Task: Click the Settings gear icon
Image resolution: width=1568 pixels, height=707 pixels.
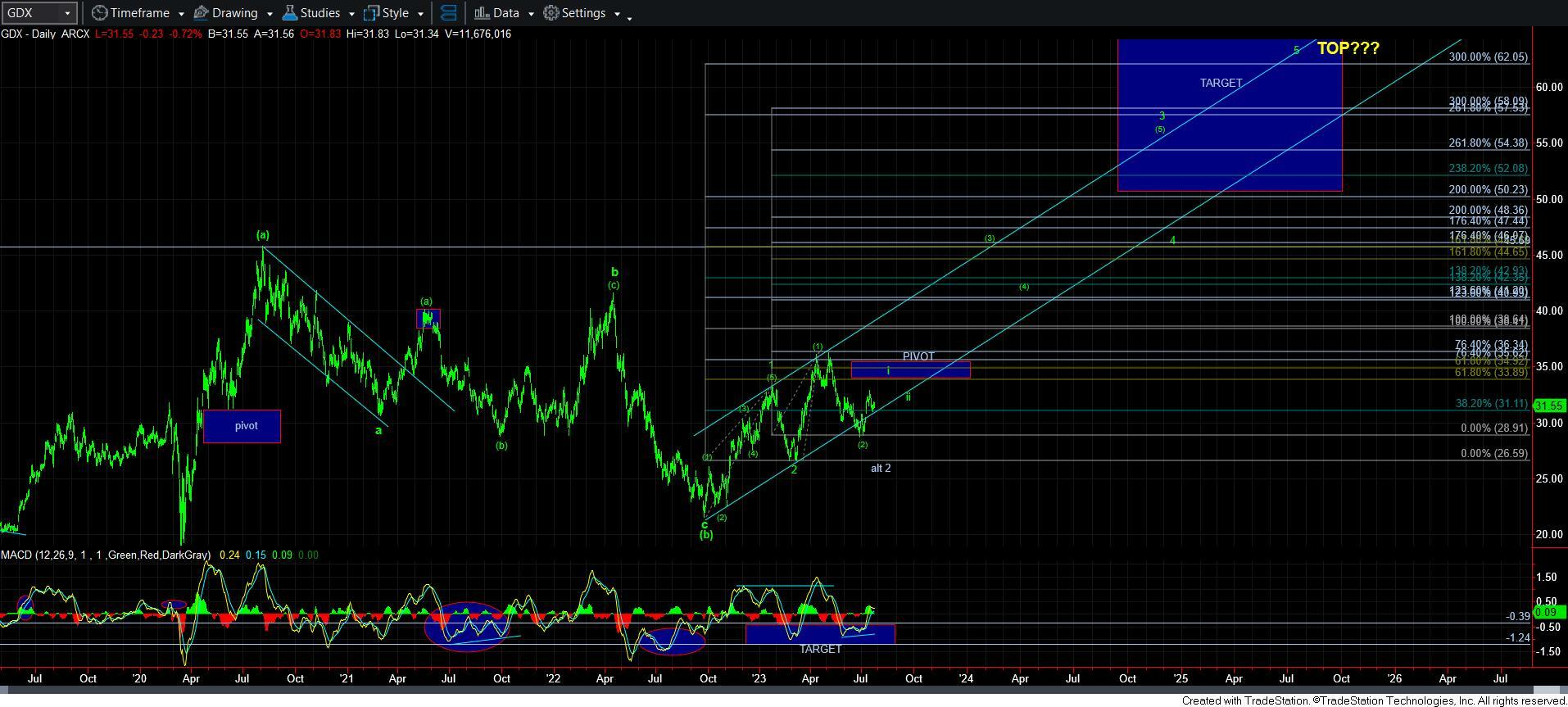Action: (551, 13)
